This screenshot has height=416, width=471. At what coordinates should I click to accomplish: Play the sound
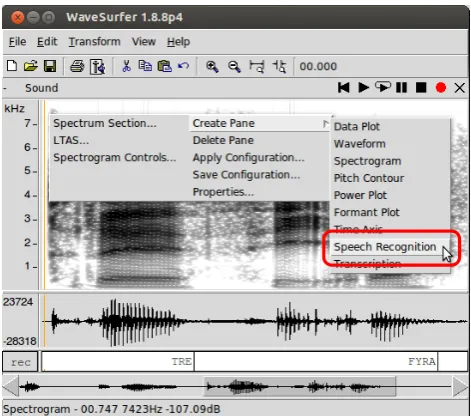pyautogui.click(x=363, y=88)
